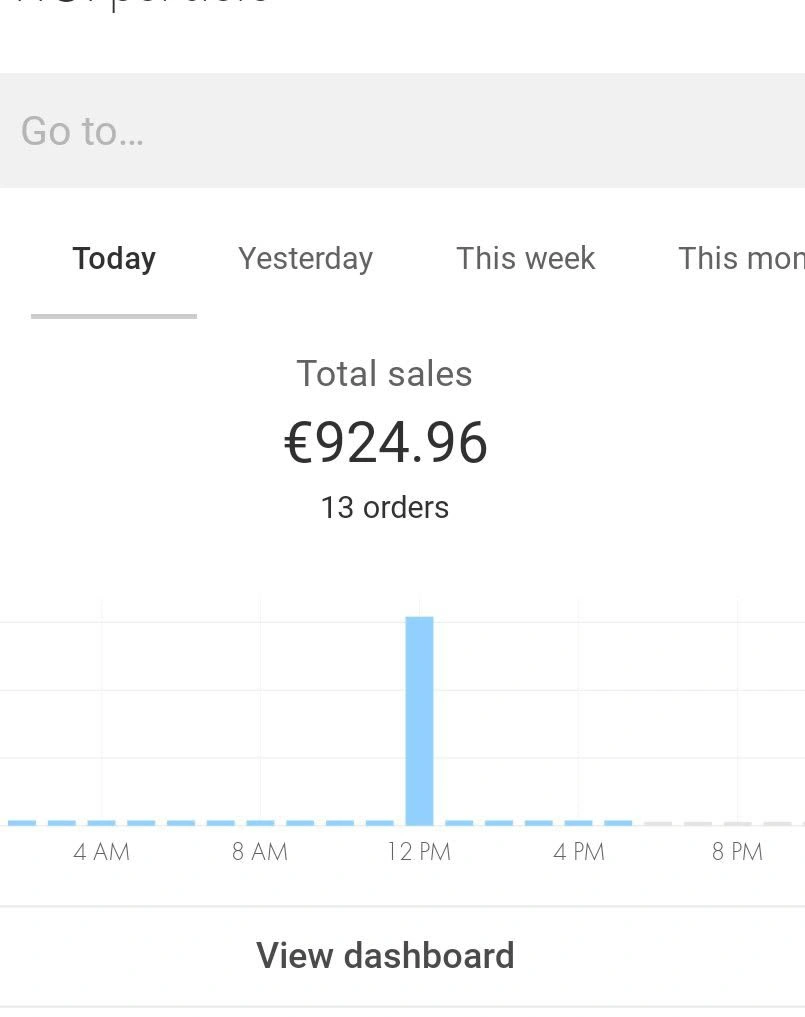Select the Today tab
This screenshot has height=1017, width=805.
pos(114,258)
